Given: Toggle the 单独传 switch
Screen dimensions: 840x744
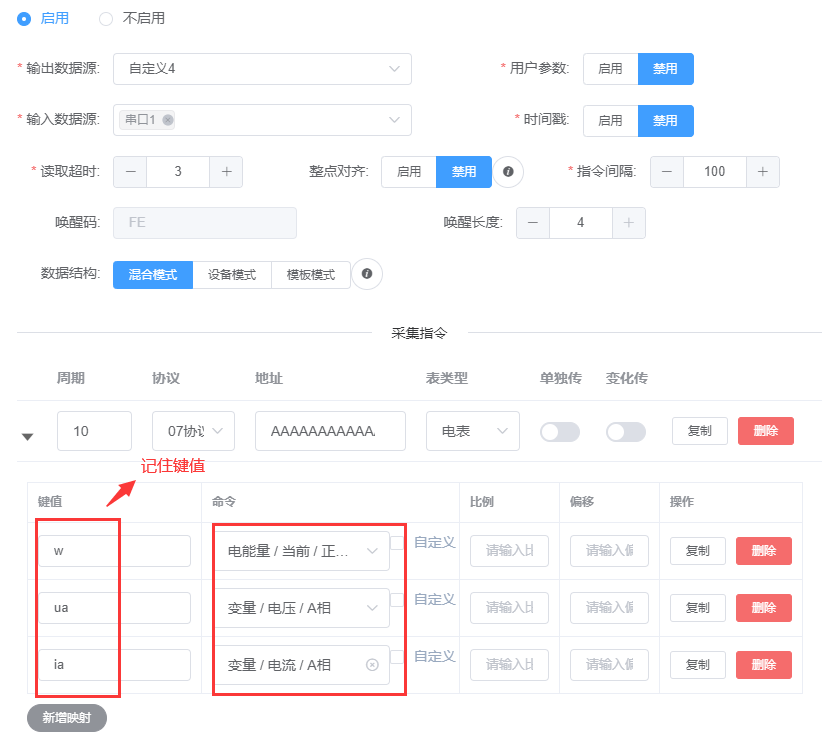Looking at the screenshot, I should [x=560, y=431].
